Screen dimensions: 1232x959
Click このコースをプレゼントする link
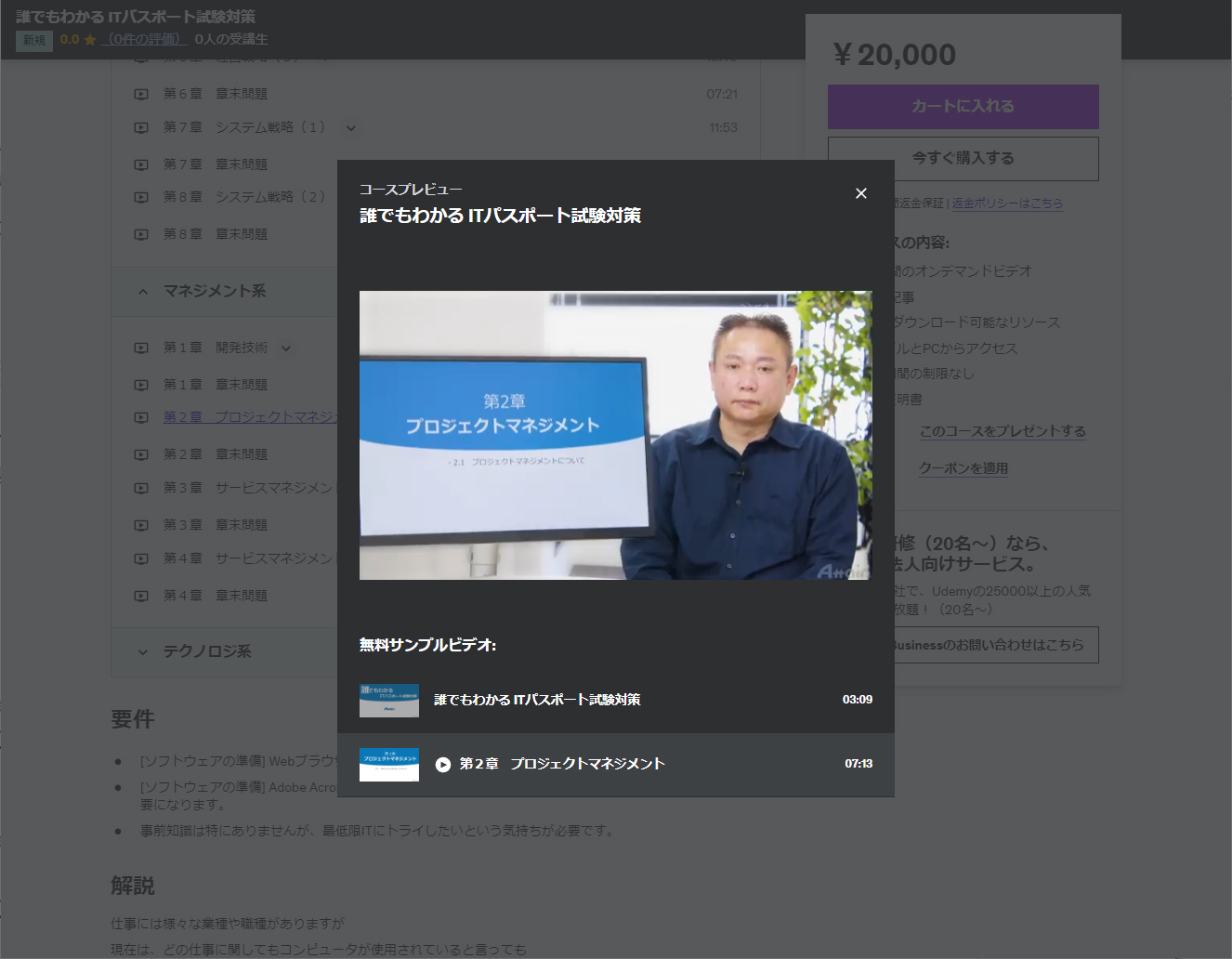(x=1003, y=431)
